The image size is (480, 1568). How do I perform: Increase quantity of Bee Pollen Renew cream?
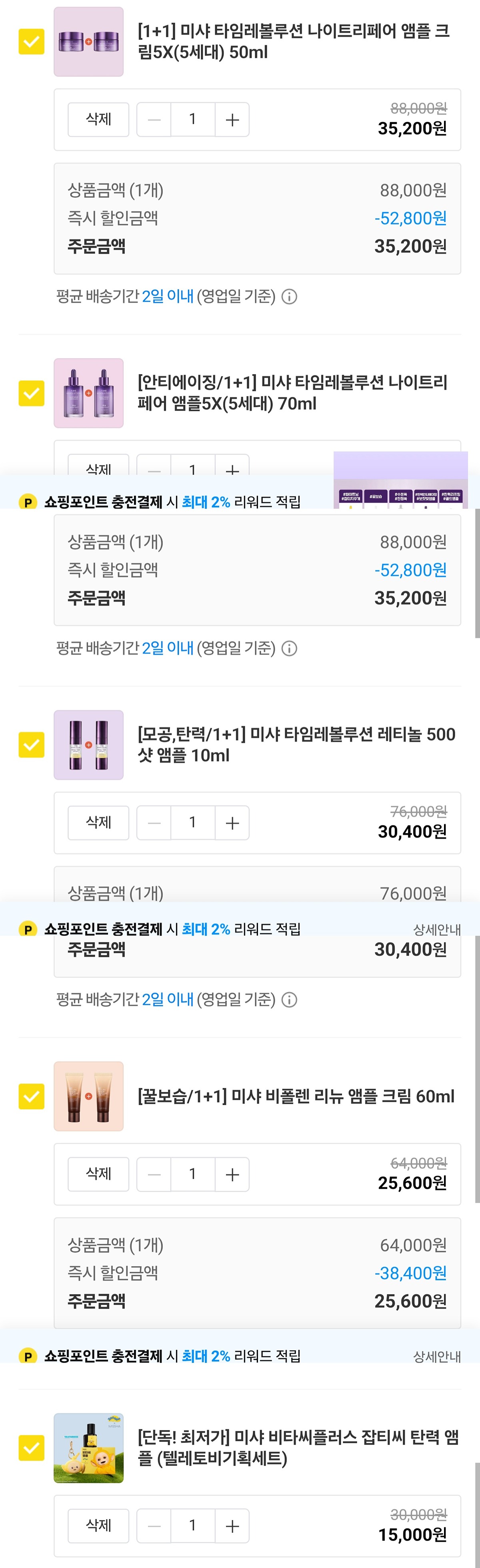point(232,1174)
